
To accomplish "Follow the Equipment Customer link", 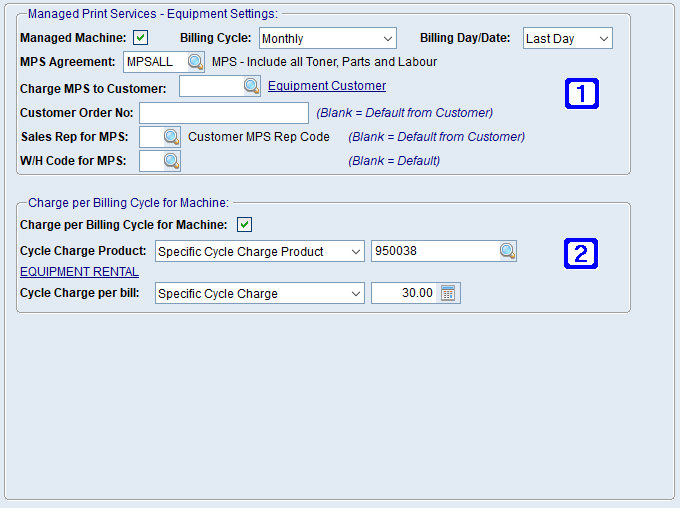I will pyautogui.click(x=327, y=86).
